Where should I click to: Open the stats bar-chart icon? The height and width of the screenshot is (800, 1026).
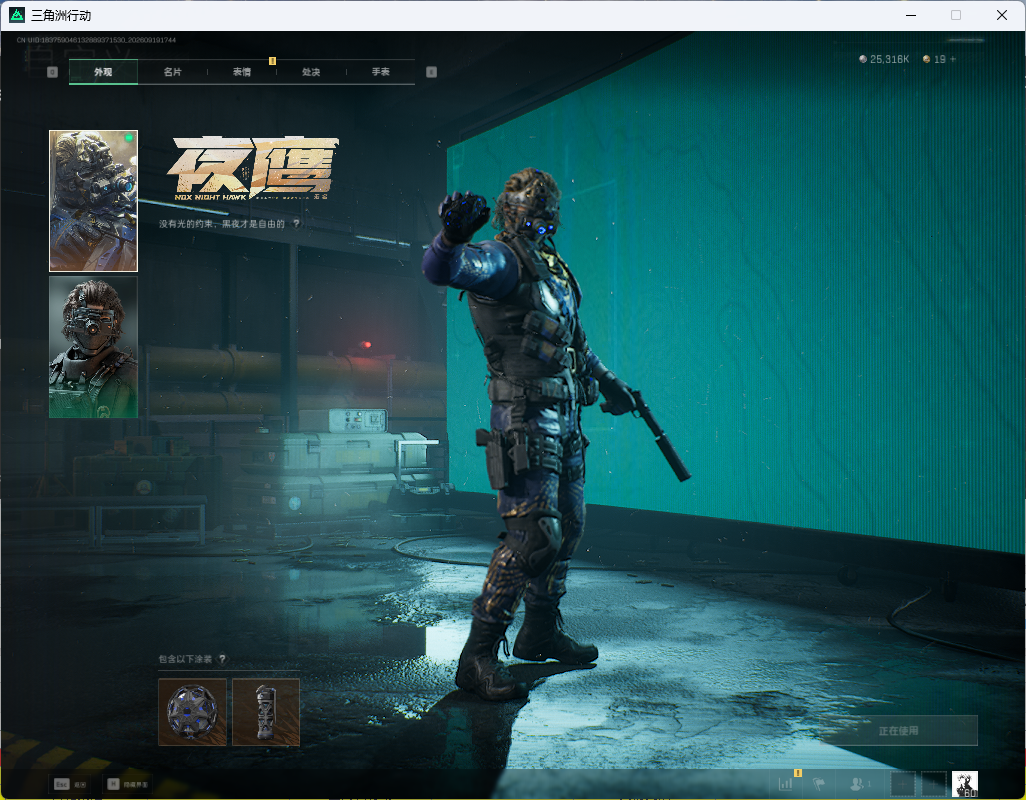pos(785,784)
